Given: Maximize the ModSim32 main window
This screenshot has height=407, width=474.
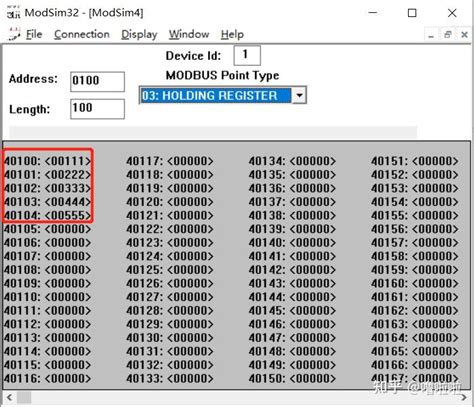Looking at the screenshot, I should tap(412, 13).
